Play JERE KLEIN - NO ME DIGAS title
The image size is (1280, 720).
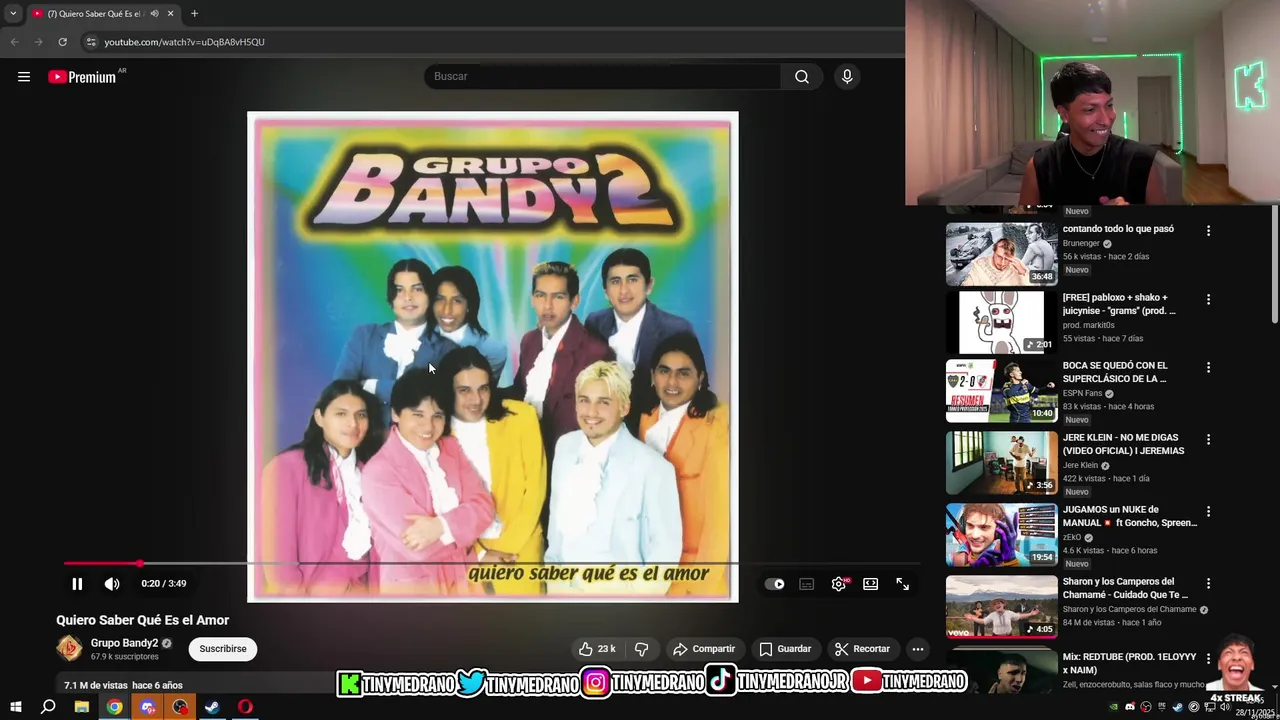pos(1123,444)
